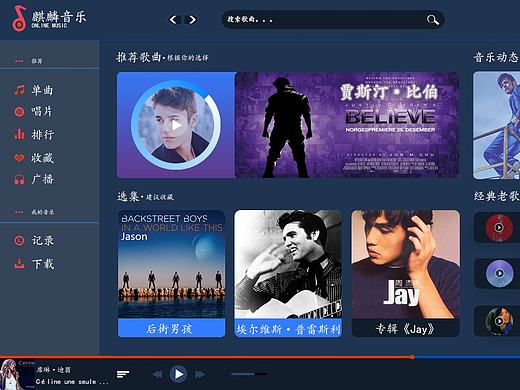Click the music note icon beside 单曲

19,90
